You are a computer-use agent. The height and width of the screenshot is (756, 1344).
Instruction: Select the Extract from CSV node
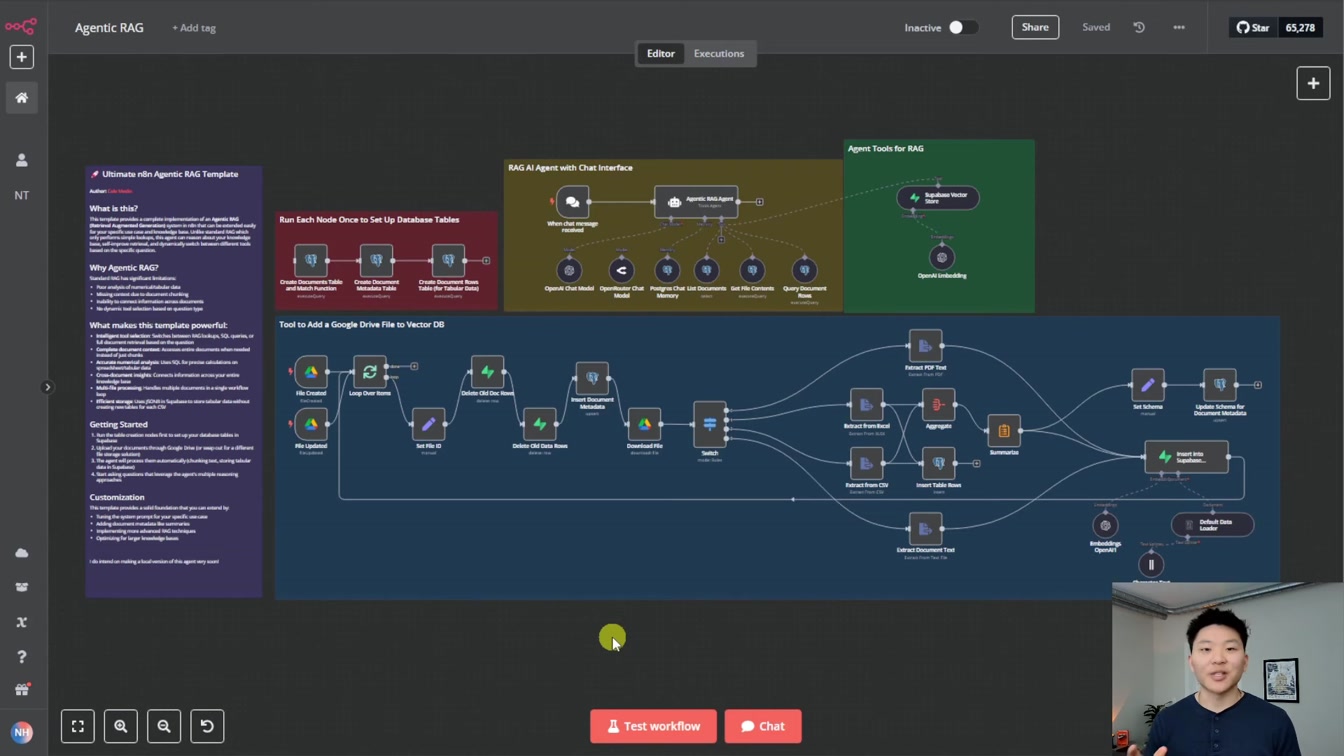(866, 463)
